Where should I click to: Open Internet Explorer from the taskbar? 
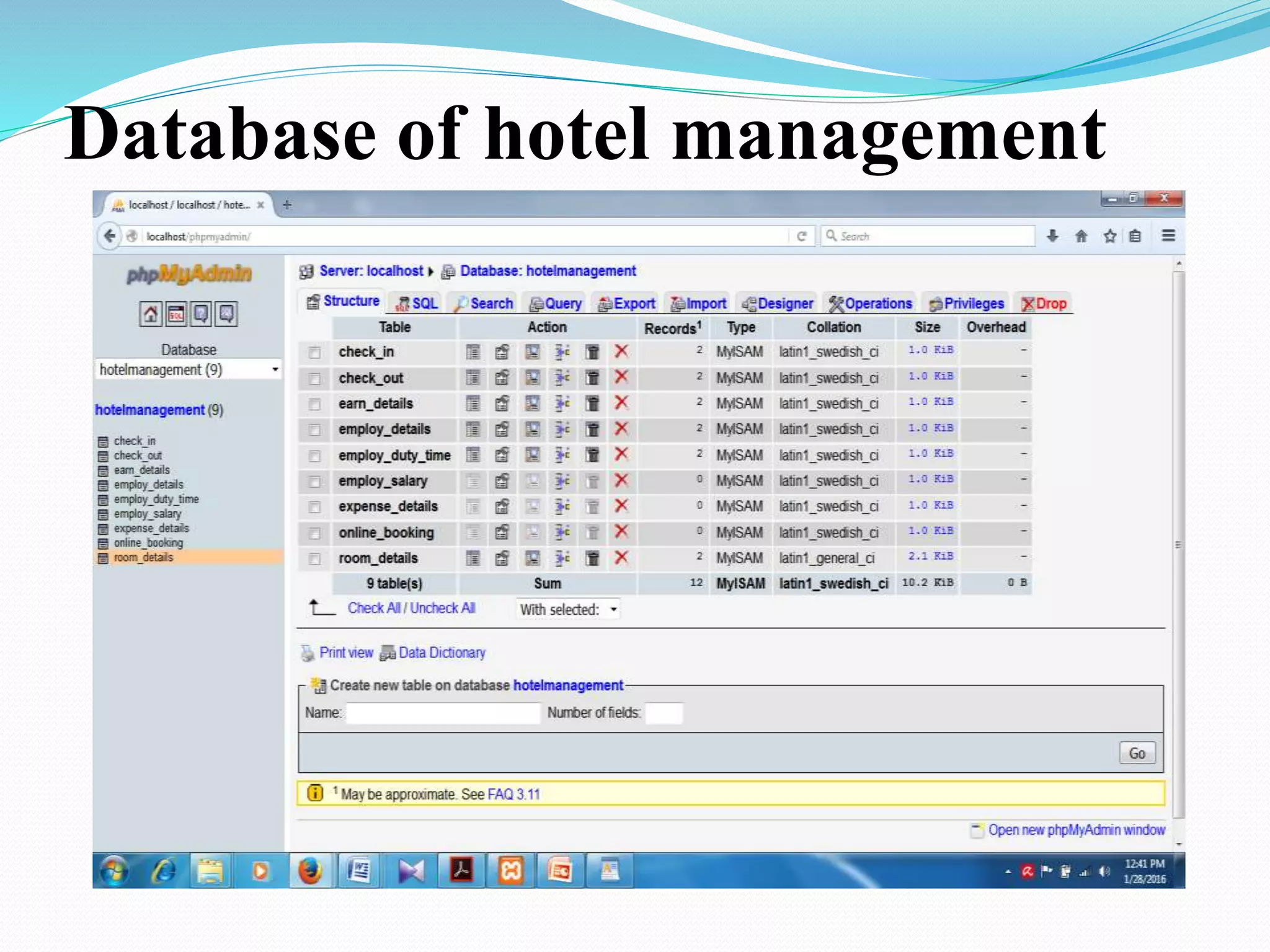tap(163, 871)
